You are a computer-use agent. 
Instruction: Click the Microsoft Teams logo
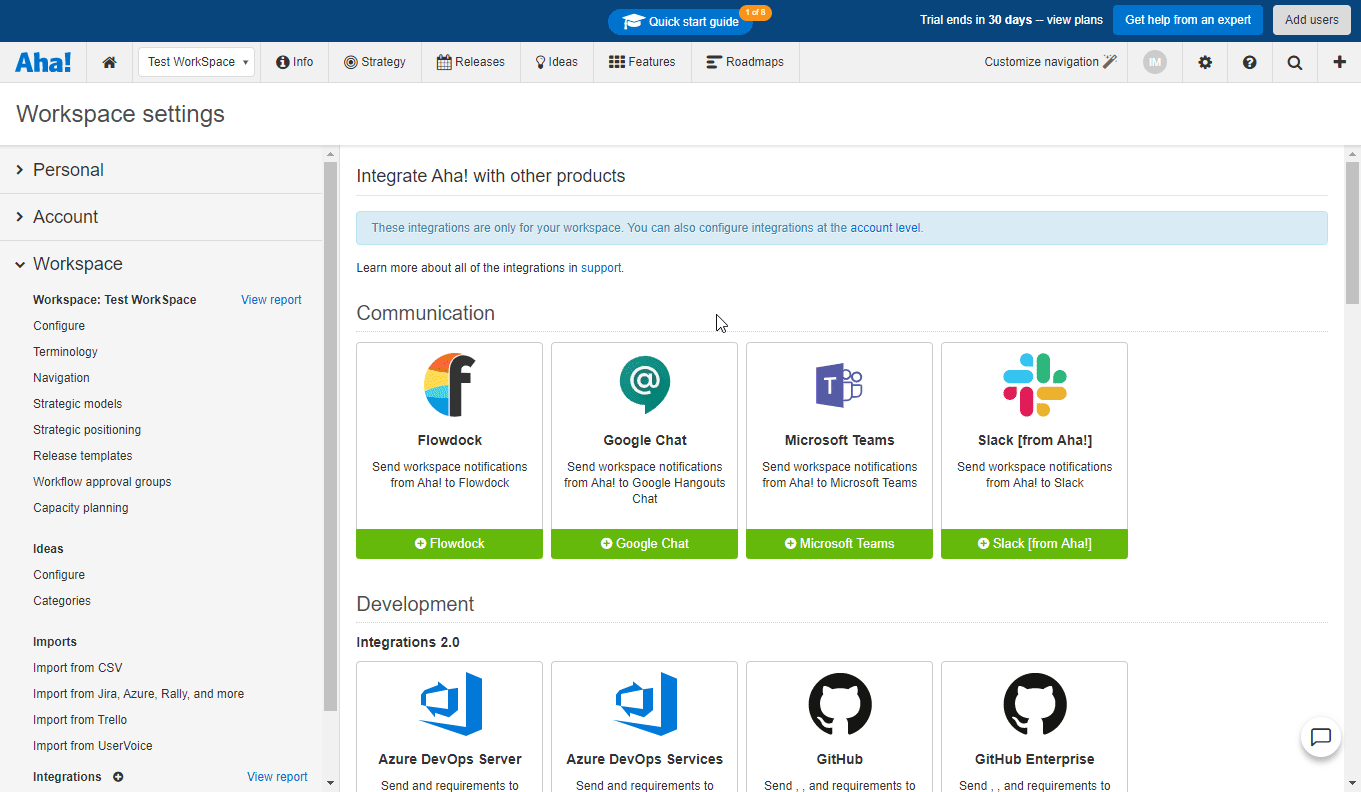click(840, 385)
